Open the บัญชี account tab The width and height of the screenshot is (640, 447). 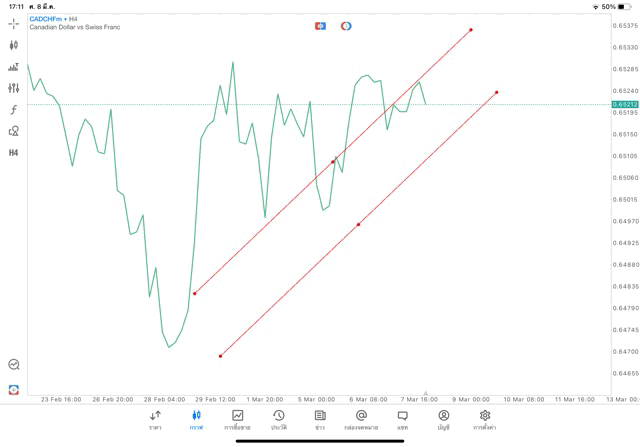(443, 420)
